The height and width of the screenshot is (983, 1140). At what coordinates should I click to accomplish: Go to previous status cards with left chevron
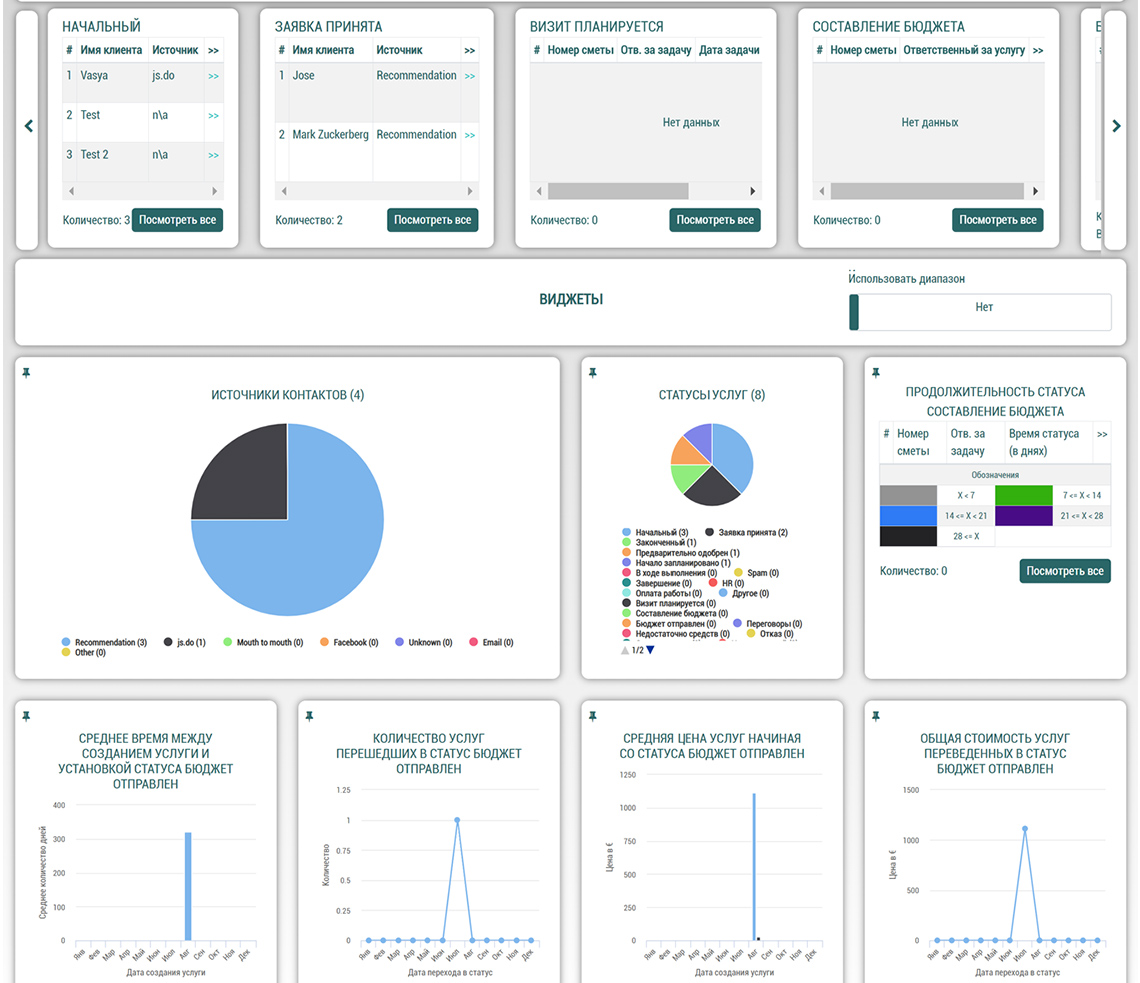pyautogui.click(x=28, y=126)
